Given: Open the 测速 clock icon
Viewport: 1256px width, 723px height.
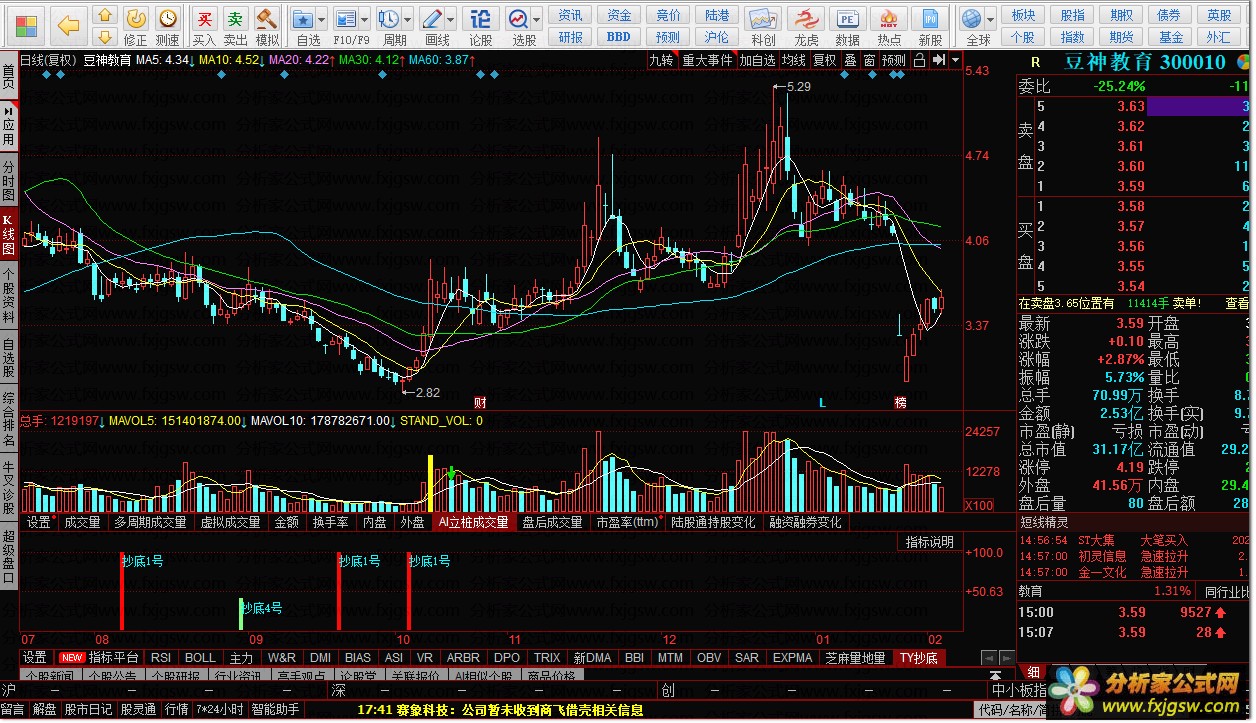Looking at the screenshot, I should point(167,18).
